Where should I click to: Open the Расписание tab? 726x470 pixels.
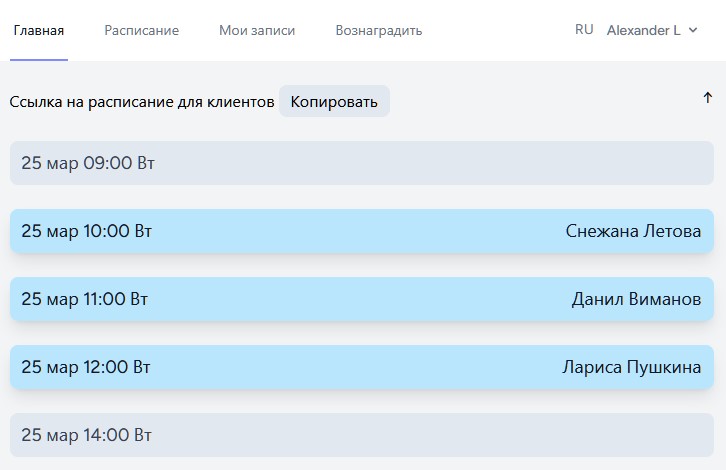click(141, 30)
